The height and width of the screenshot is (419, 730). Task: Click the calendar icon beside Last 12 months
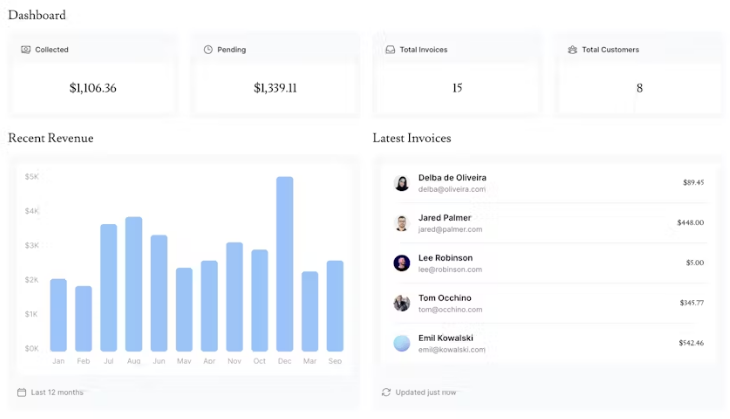point(22,392)
